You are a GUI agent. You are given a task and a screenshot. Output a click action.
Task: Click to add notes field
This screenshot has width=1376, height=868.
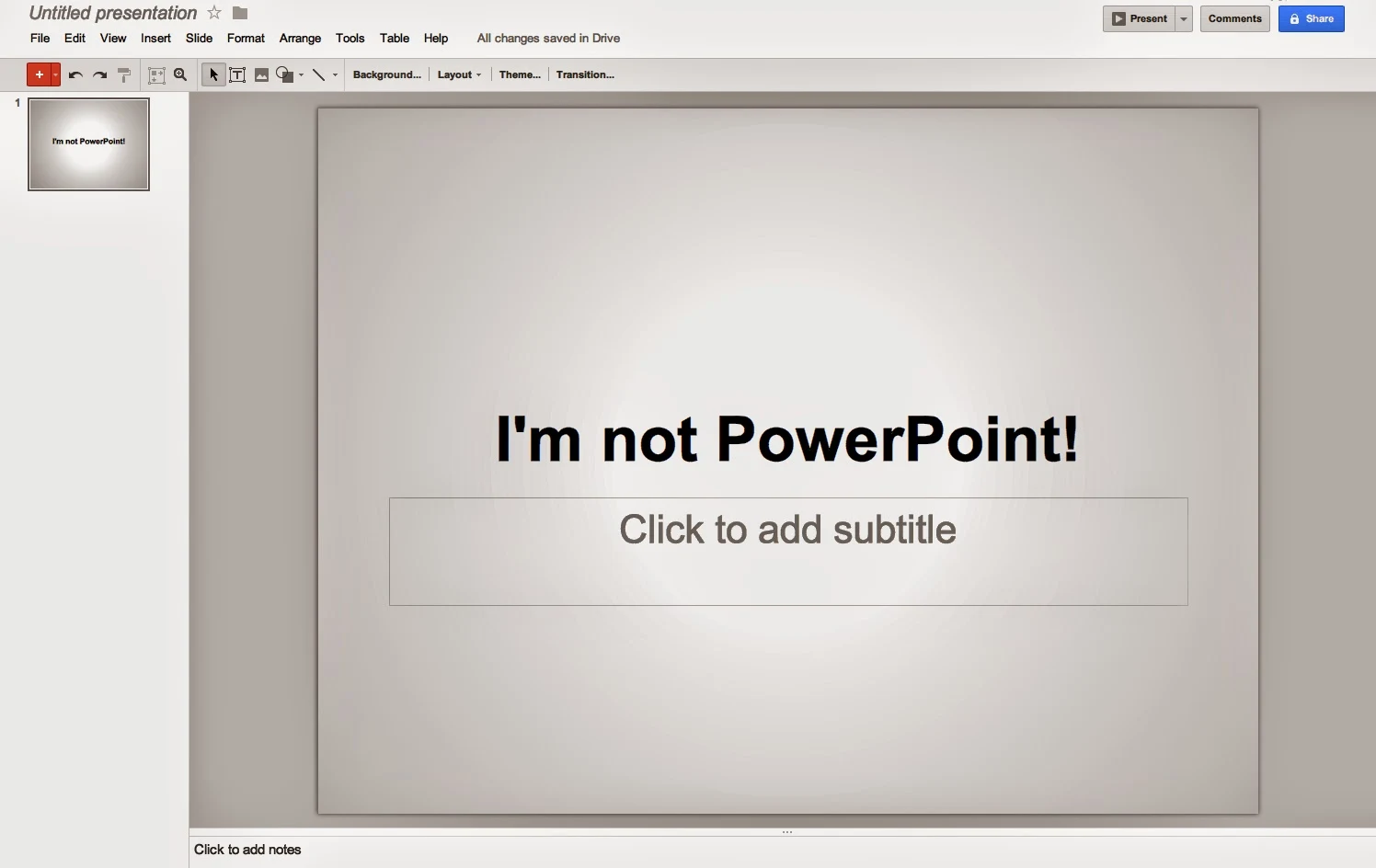(x=782, y=851)
